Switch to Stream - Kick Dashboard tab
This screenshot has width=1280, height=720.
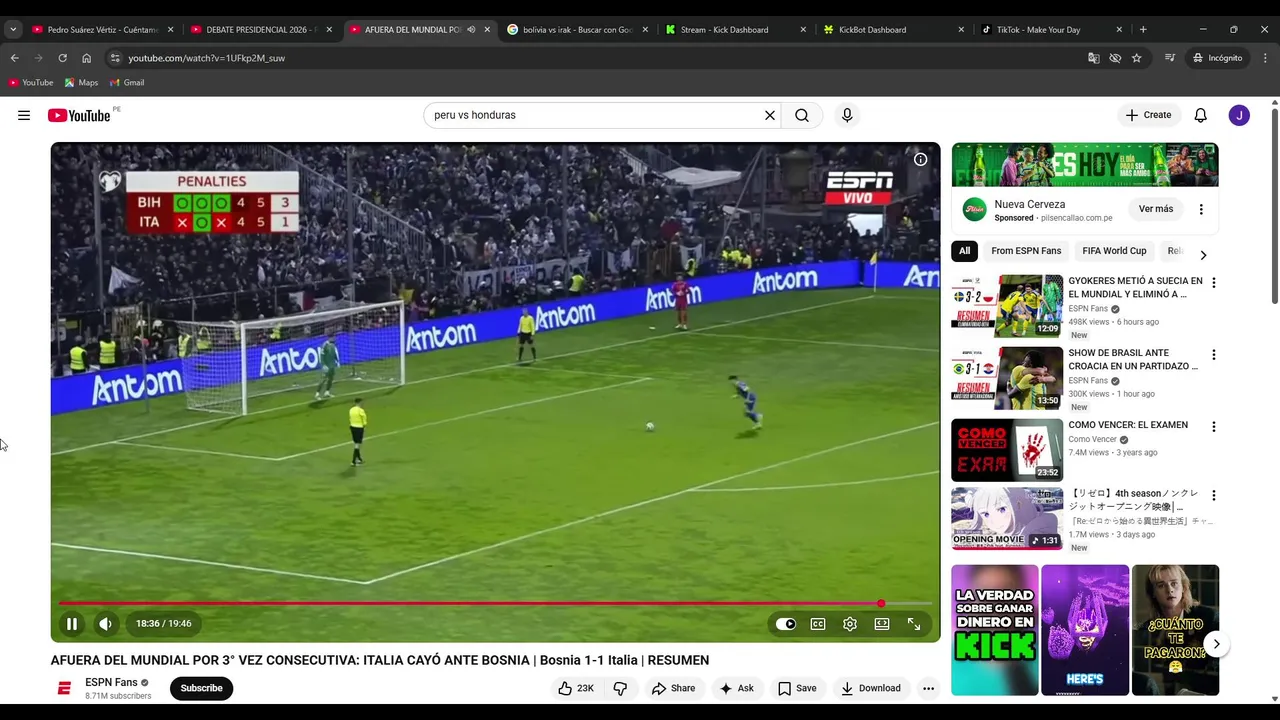click(x=735, y=30)
